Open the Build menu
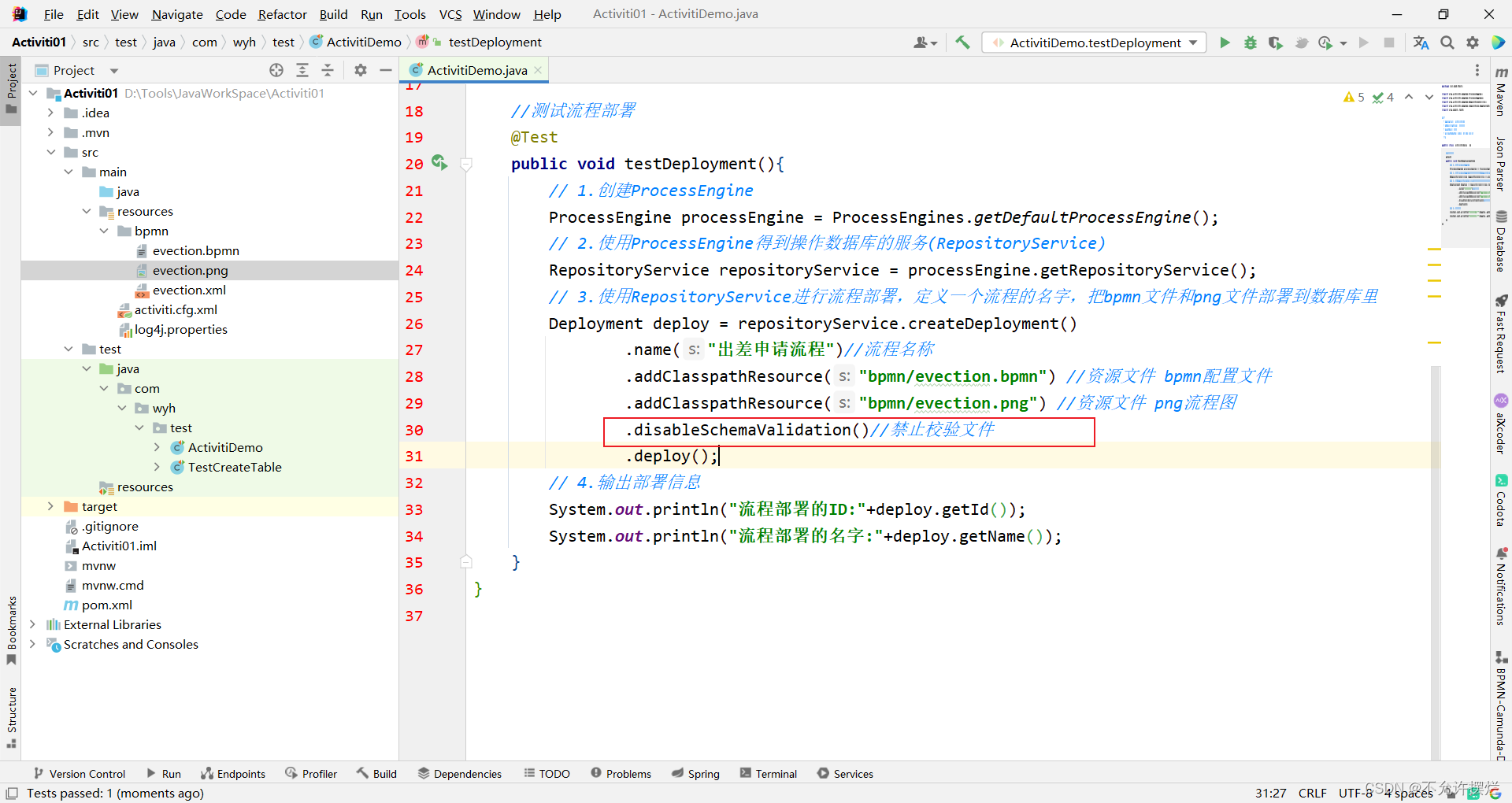This screenshot has height=803, width=1512. point(333,14)
